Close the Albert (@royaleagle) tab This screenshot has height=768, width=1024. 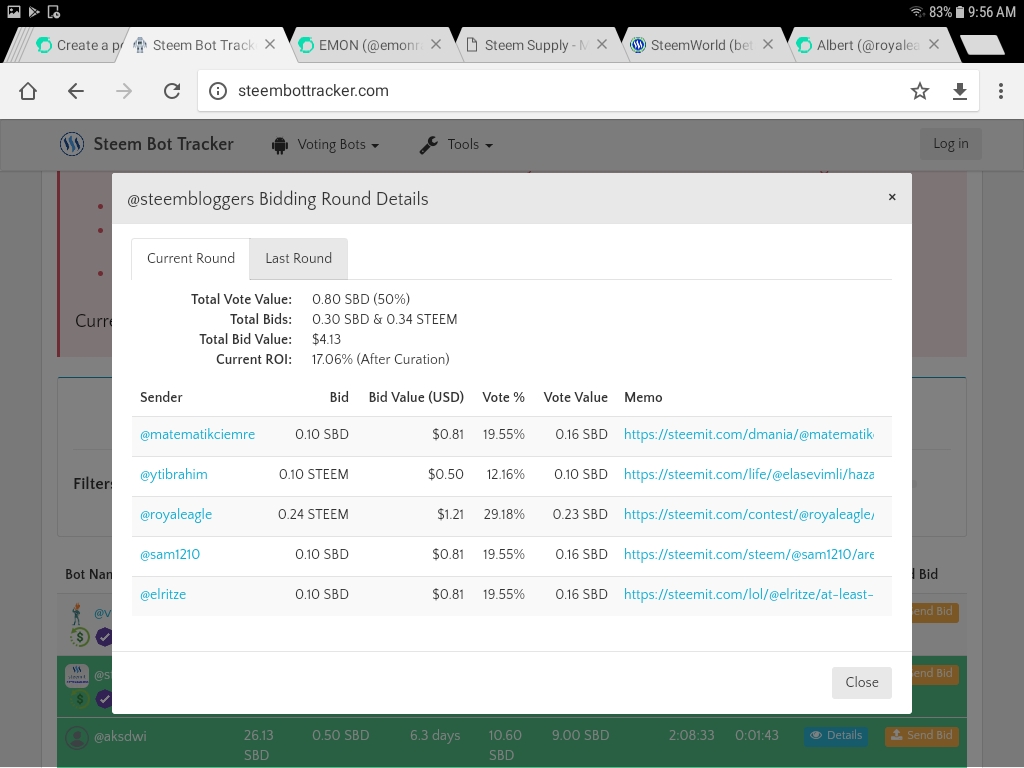[x=934, y=44]
